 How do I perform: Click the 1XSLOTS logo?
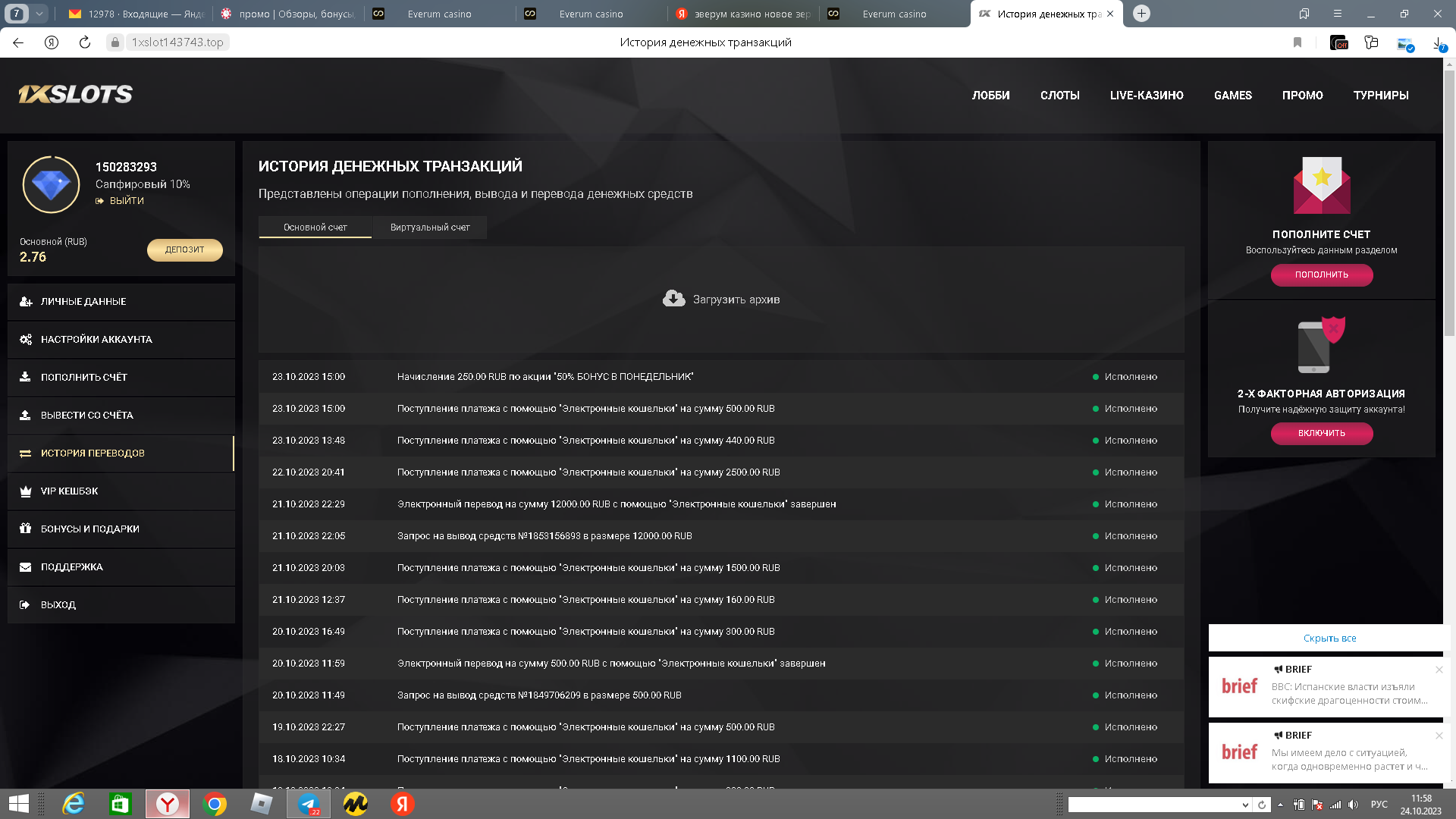[75, 94]
